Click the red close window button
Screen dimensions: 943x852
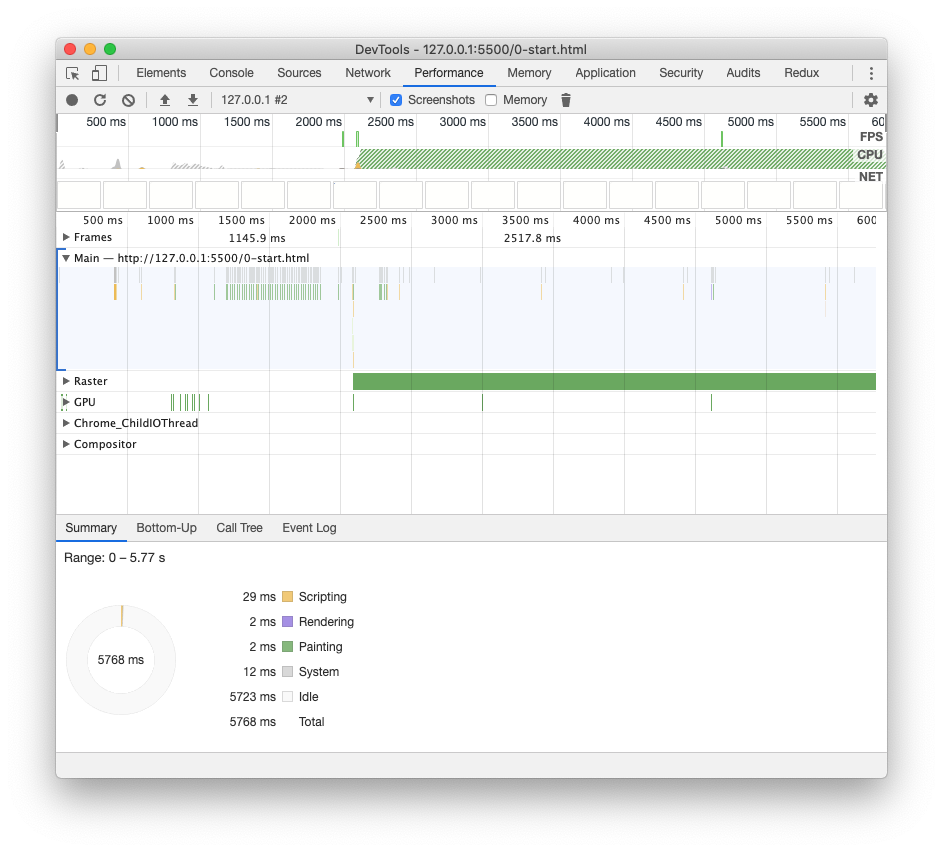pos(70,49)
